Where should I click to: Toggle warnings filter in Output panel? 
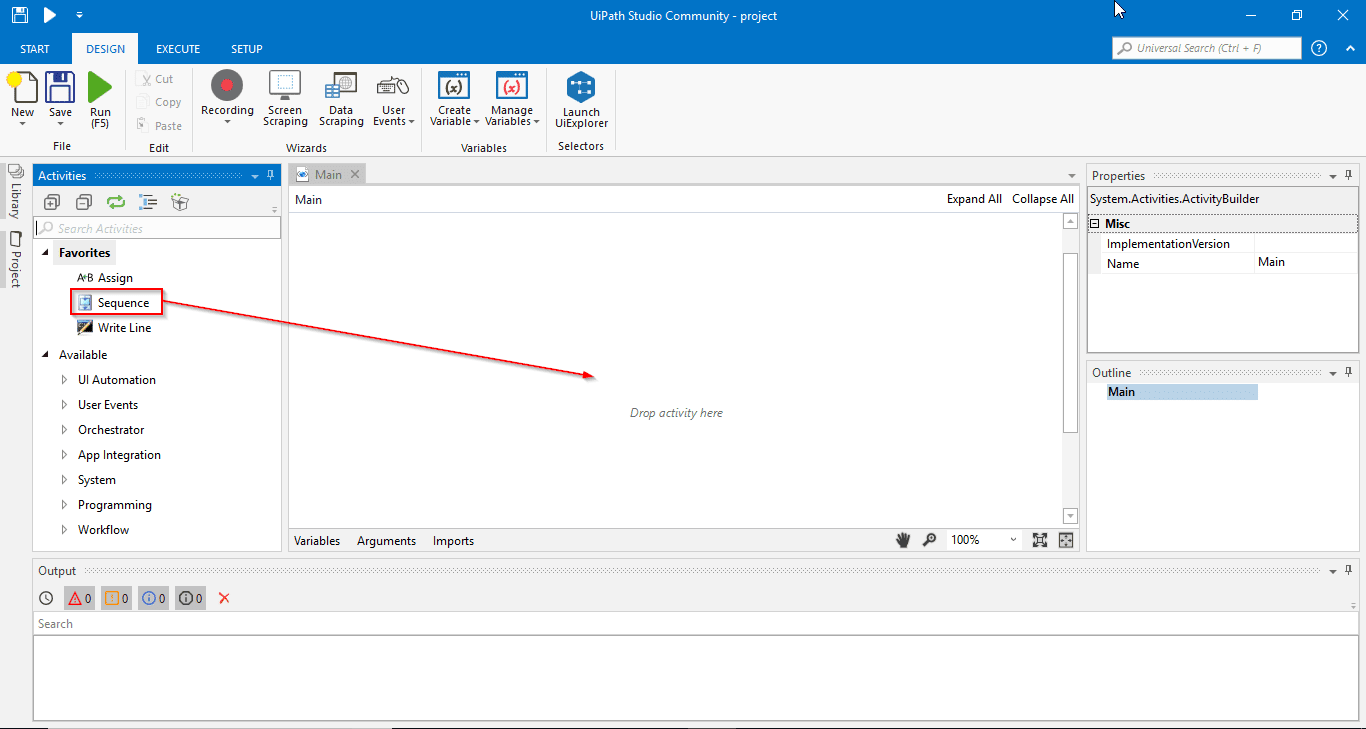(115, 597)
